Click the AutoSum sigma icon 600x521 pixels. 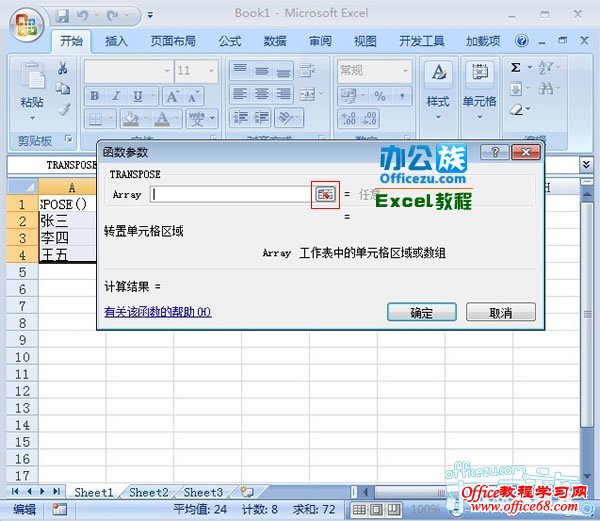click(516, 68)
